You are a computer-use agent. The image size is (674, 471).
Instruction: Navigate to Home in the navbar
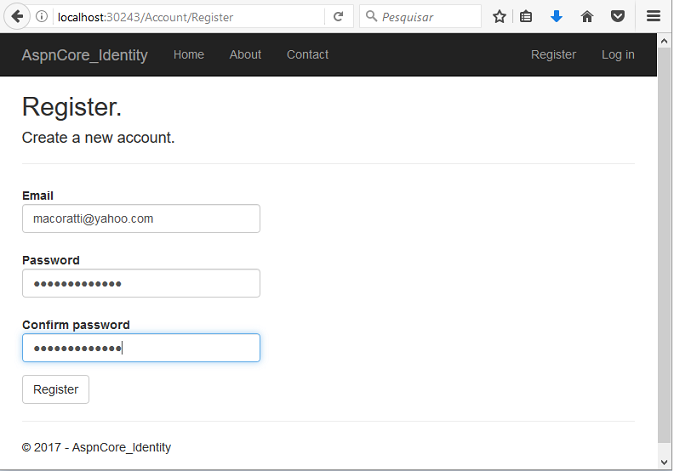click(189, 55)
